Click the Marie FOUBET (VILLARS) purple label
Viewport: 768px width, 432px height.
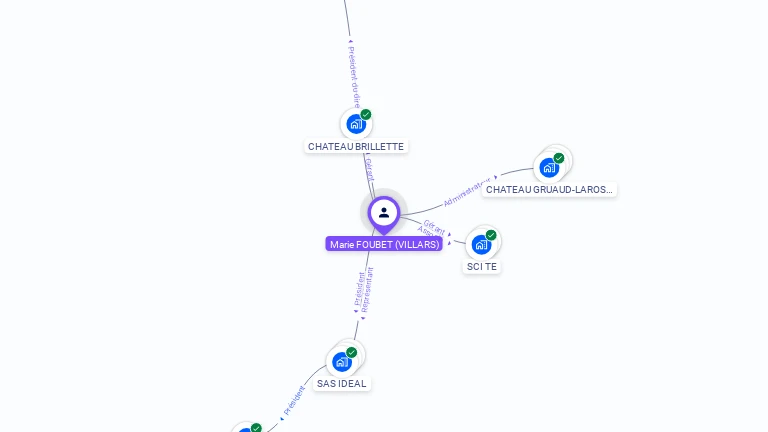(x=384, y=244)
